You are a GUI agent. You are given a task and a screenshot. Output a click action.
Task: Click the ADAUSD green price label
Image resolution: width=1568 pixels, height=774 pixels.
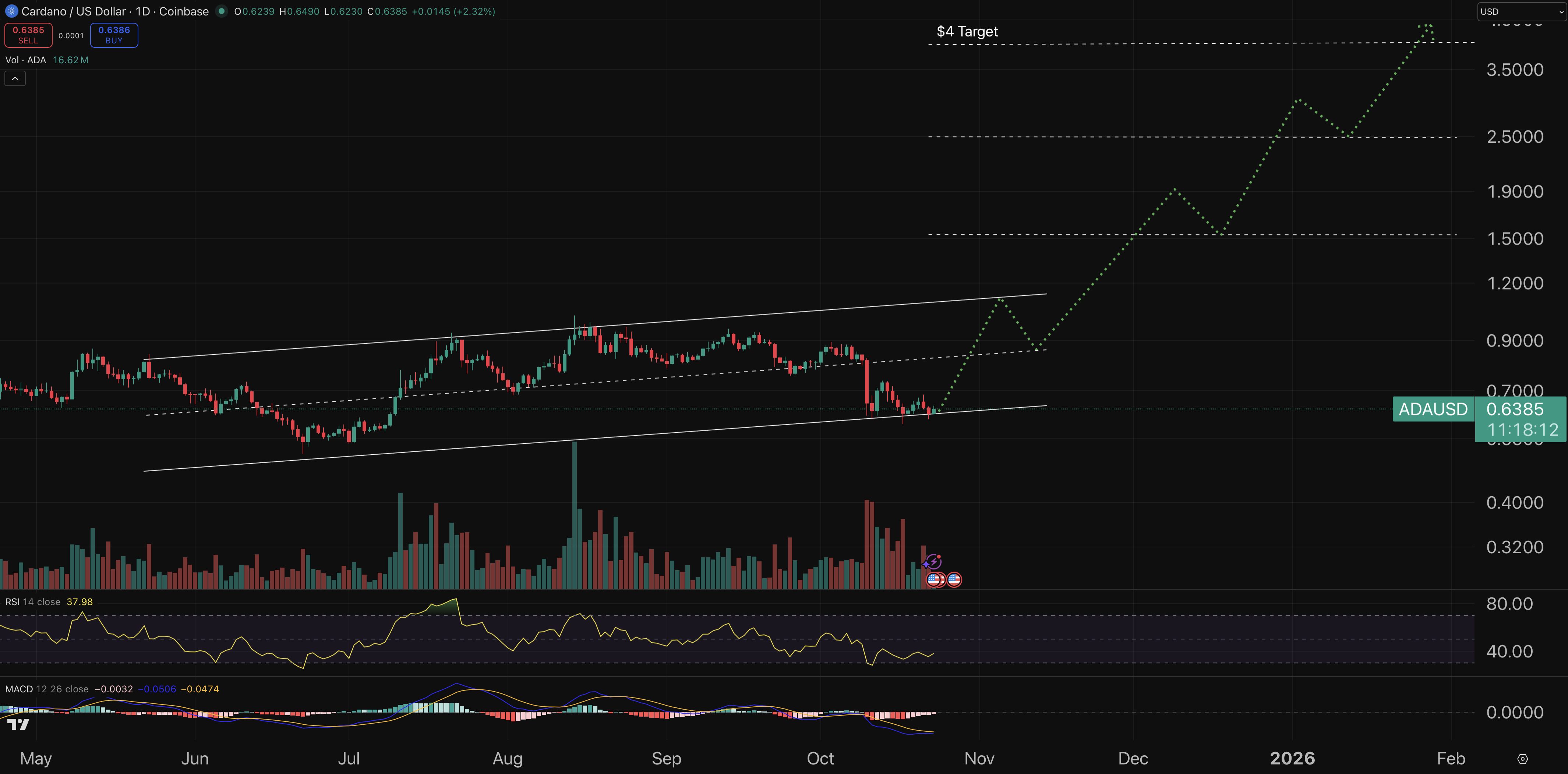click(x=1433, y=409)
